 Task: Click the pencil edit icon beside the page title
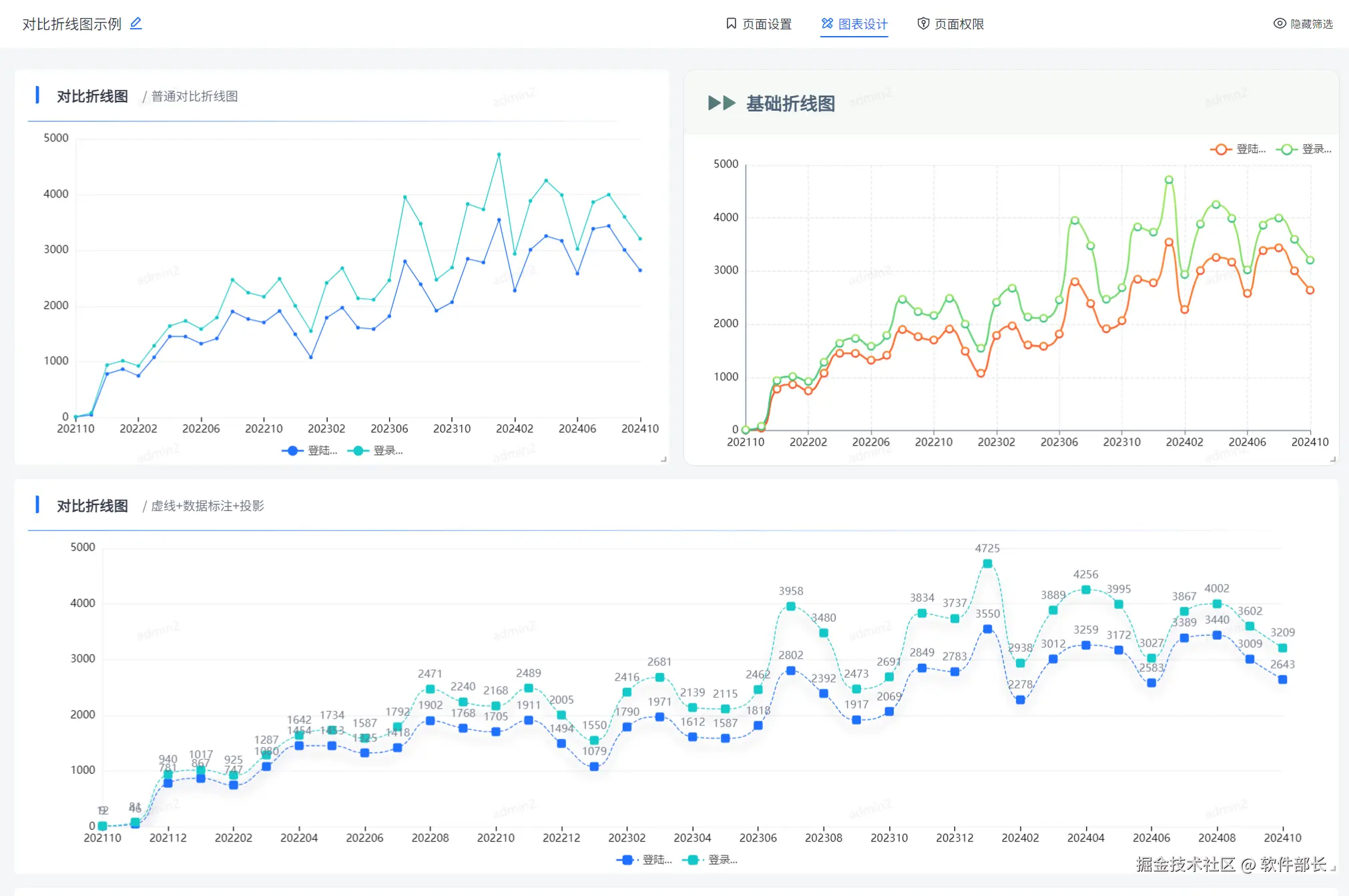[x=136, y=23]
